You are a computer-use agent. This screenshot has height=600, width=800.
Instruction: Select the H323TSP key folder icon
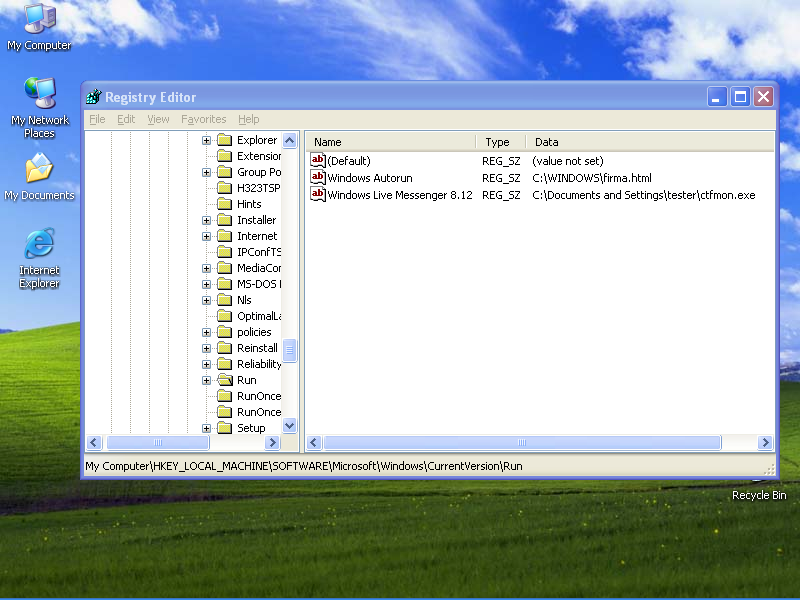[224, 188]
